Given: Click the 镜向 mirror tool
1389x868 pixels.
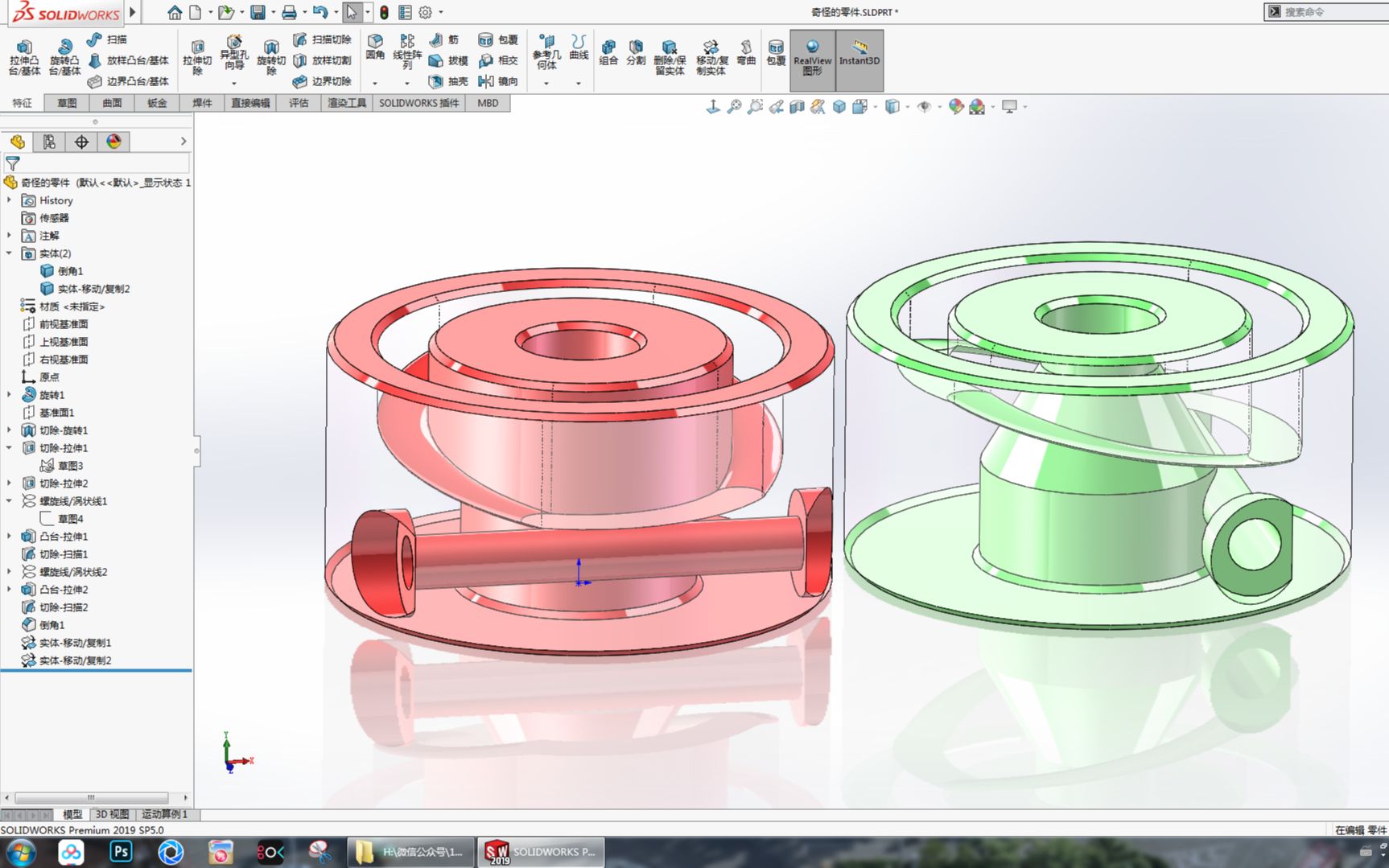Looking at the screenshot, I should tap(498, 81).
